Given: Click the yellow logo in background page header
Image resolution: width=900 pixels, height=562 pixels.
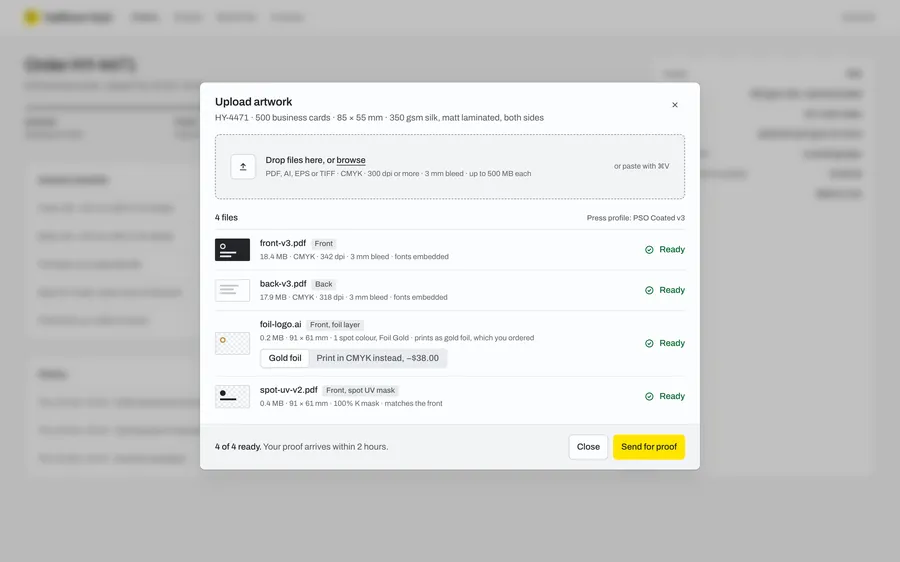Looking at the screenshot, I should [x=32, y=18].
